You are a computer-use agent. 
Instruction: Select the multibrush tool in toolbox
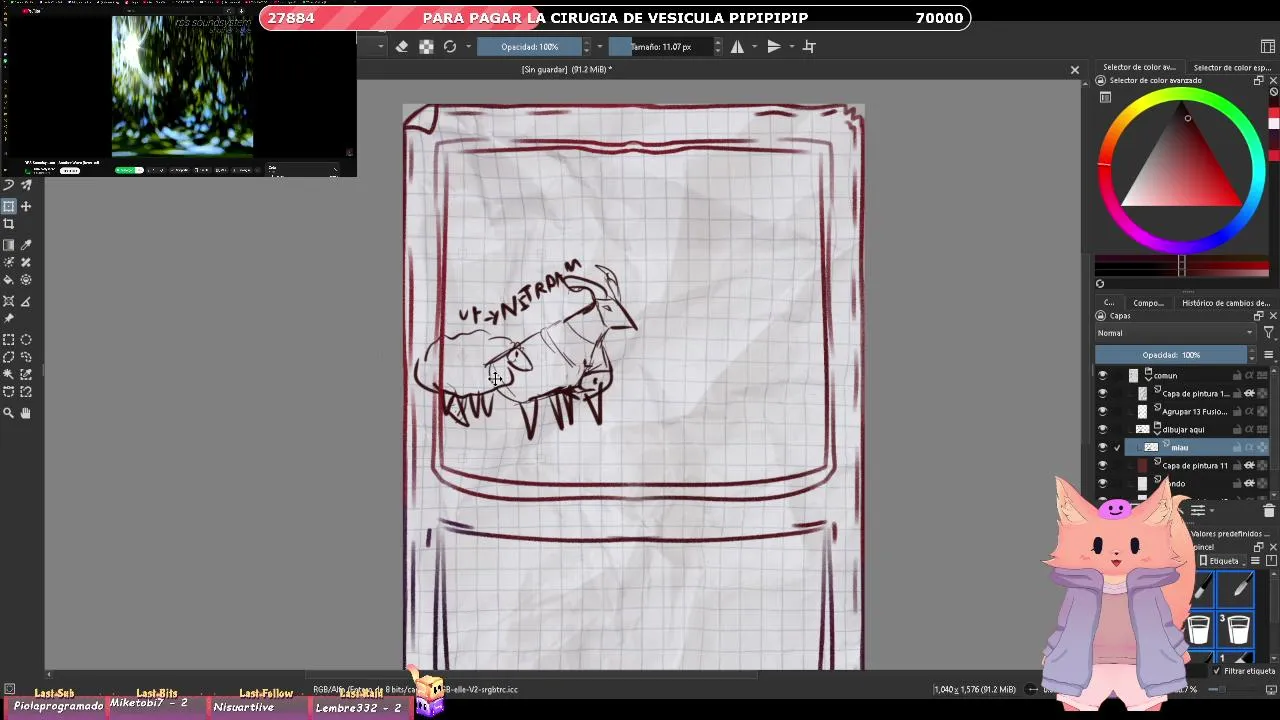click(x=26, y=184)
